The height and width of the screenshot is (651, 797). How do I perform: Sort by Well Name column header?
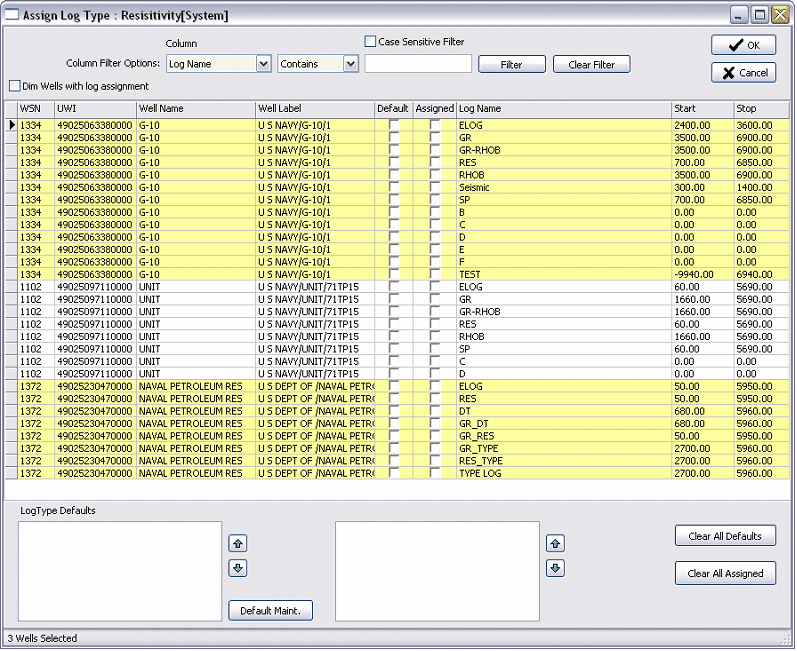(x=195, y=108)
